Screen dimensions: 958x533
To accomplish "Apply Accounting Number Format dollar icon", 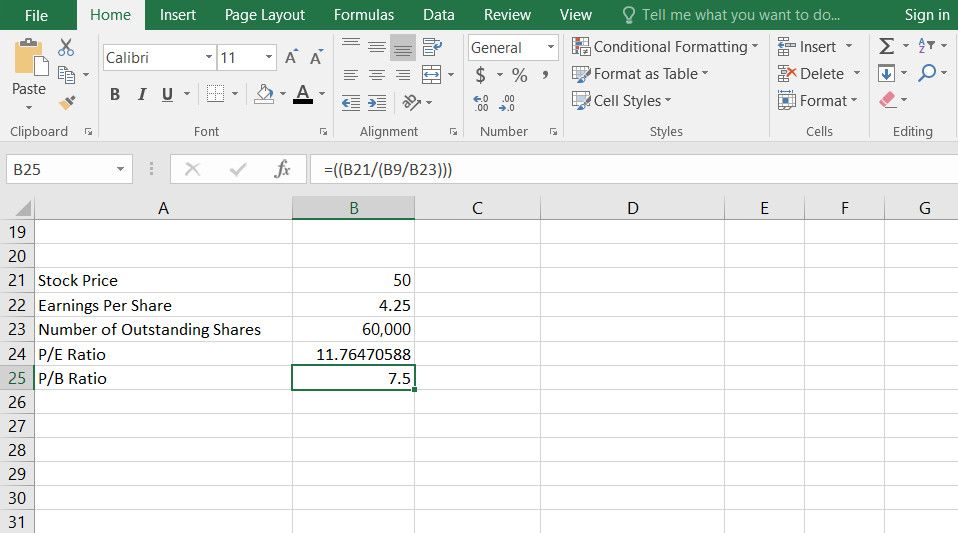I will click(481, 75).
